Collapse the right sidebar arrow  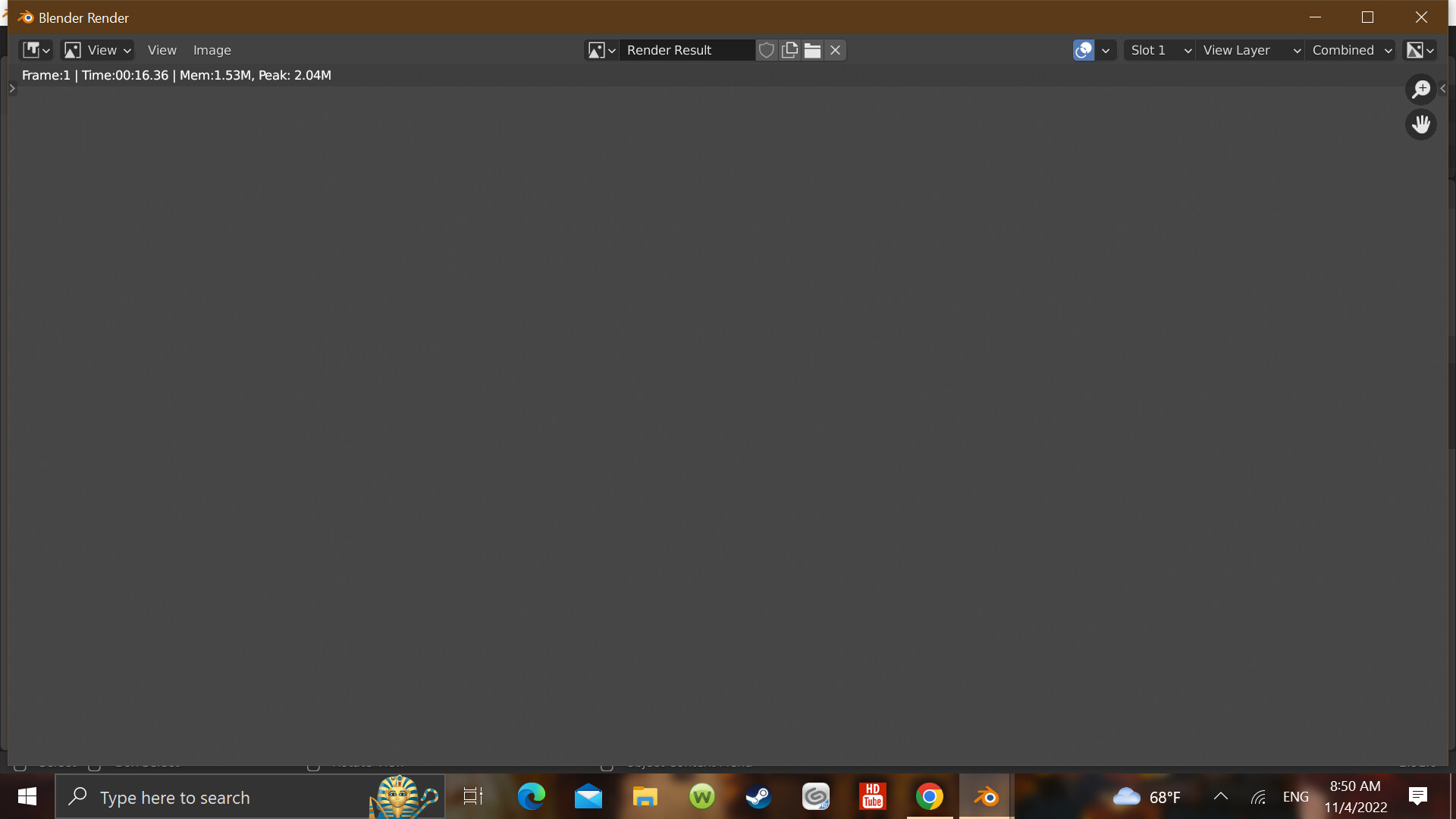click(x=1442, y=89)
